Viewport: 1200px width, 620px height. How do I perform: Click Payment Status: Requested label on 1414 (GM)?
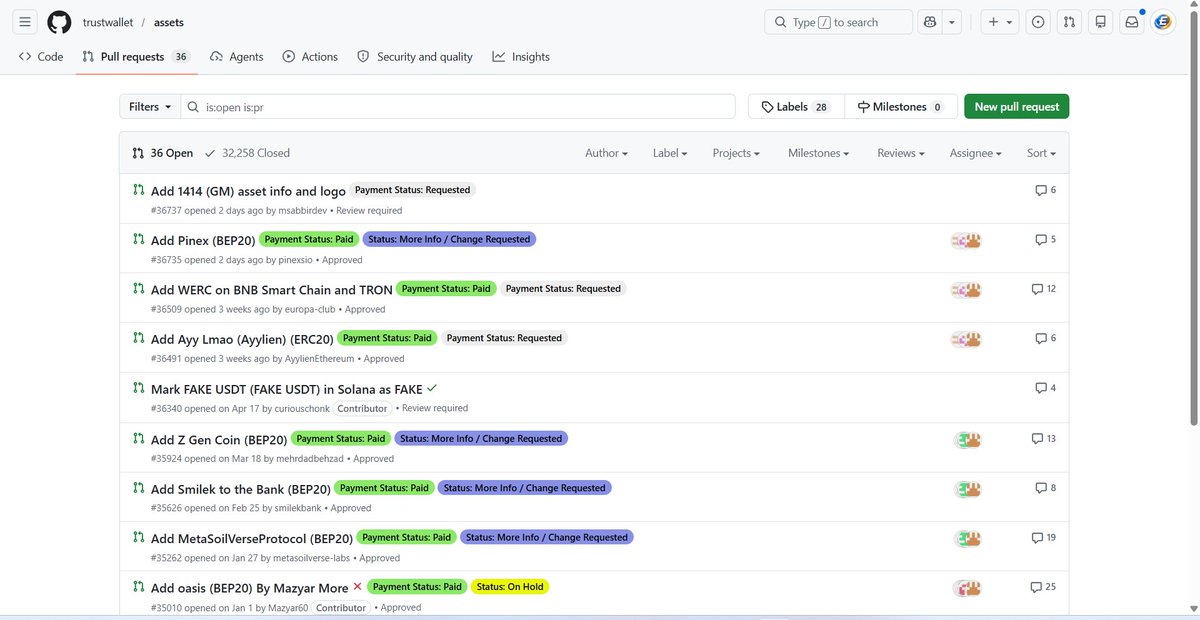click(x=412, y=190)
